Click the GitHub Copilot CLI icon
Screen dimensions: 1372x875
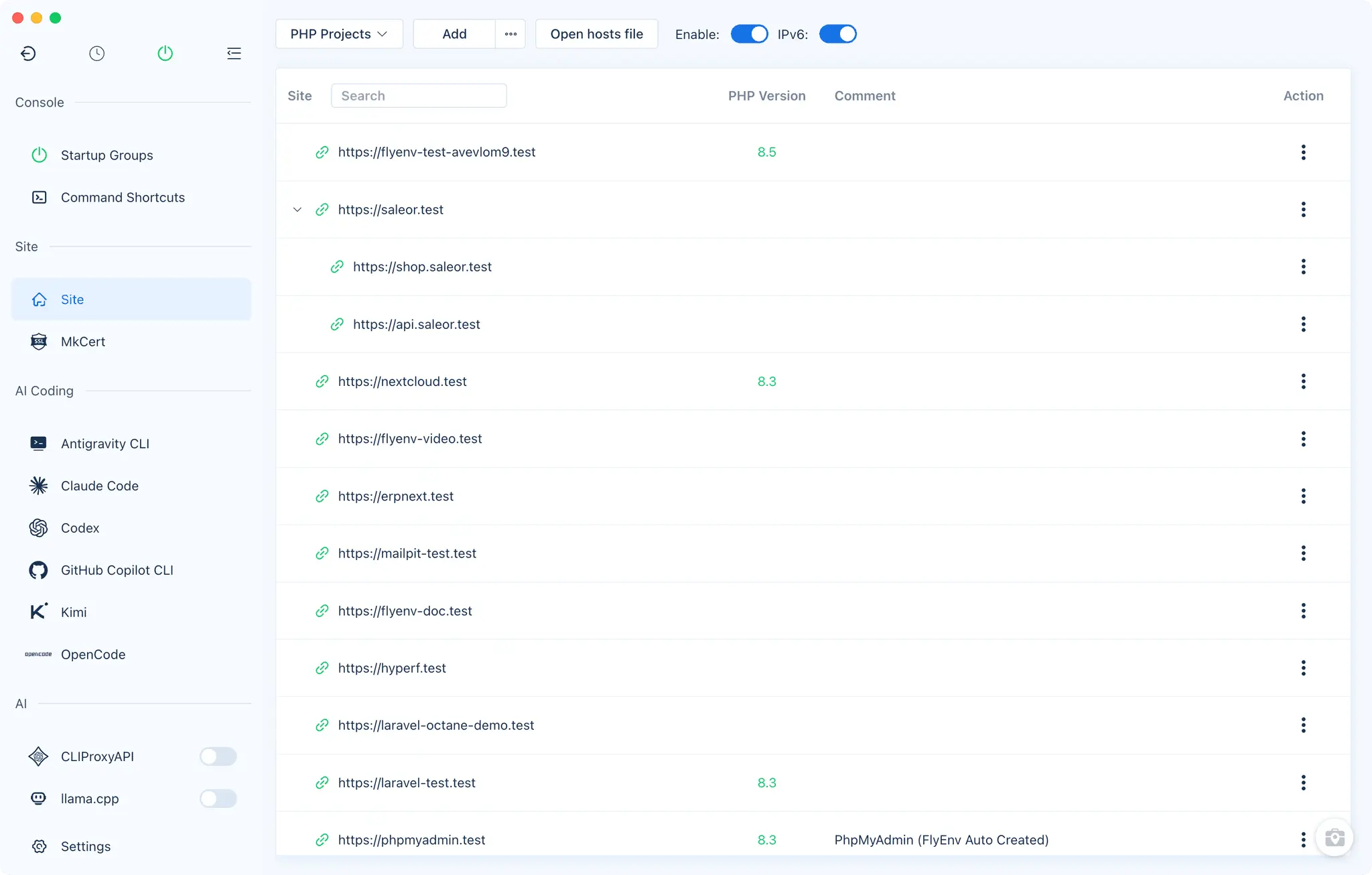point(39,570)
